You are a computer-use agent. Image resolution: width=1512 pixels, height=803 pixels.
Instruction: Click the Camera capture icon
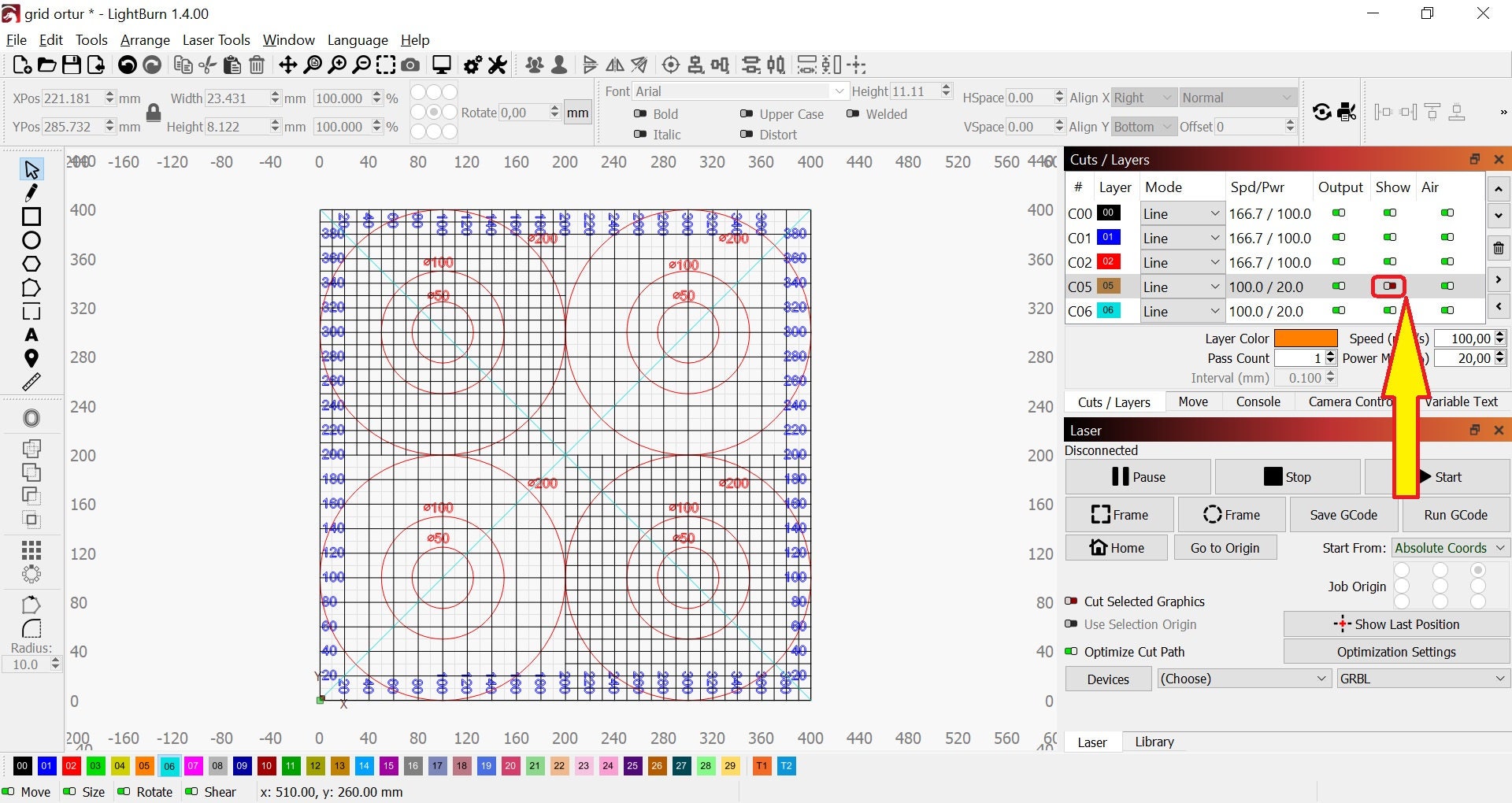[x=410, y=65]
